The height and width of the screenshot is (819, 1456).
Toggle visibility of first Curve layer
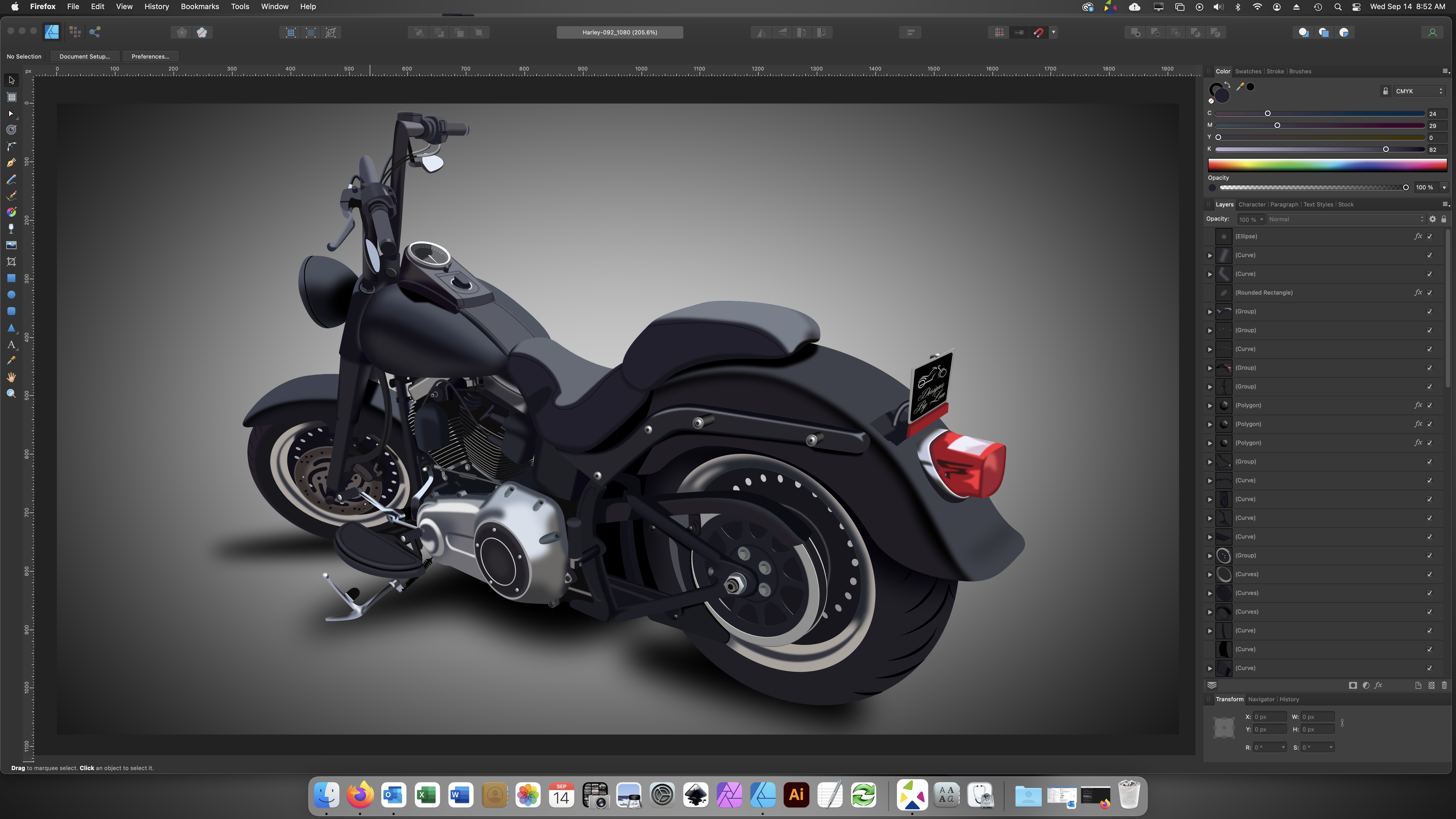1430,255
